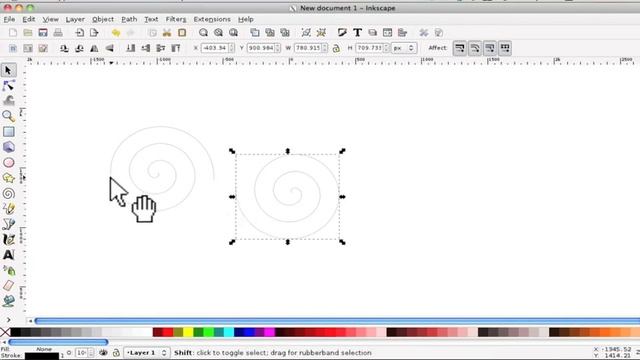
Task: Select the Eraser tool
Action: [x=9, y=285]
